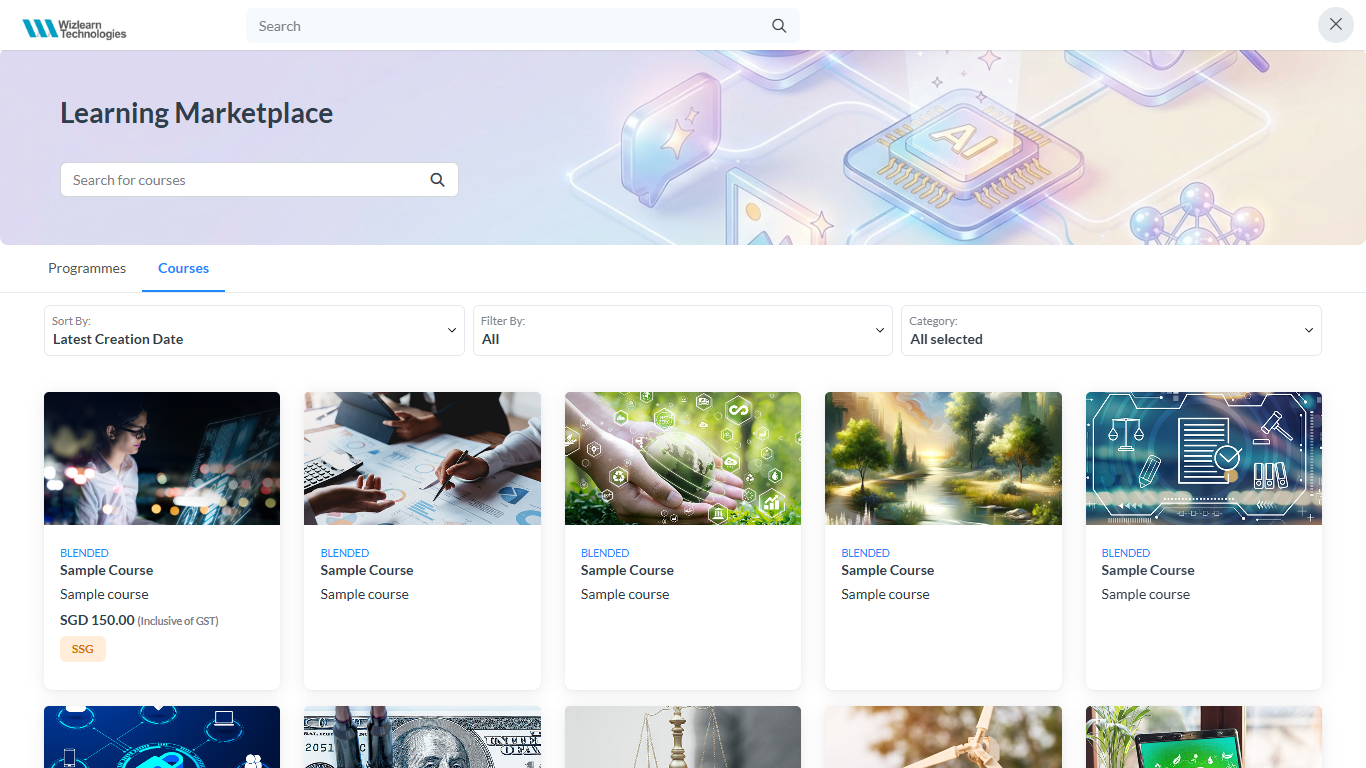The width and height of the screenshot is (1366, 768).
Task: Close the marketplace with the X button
Action: 1336,24
